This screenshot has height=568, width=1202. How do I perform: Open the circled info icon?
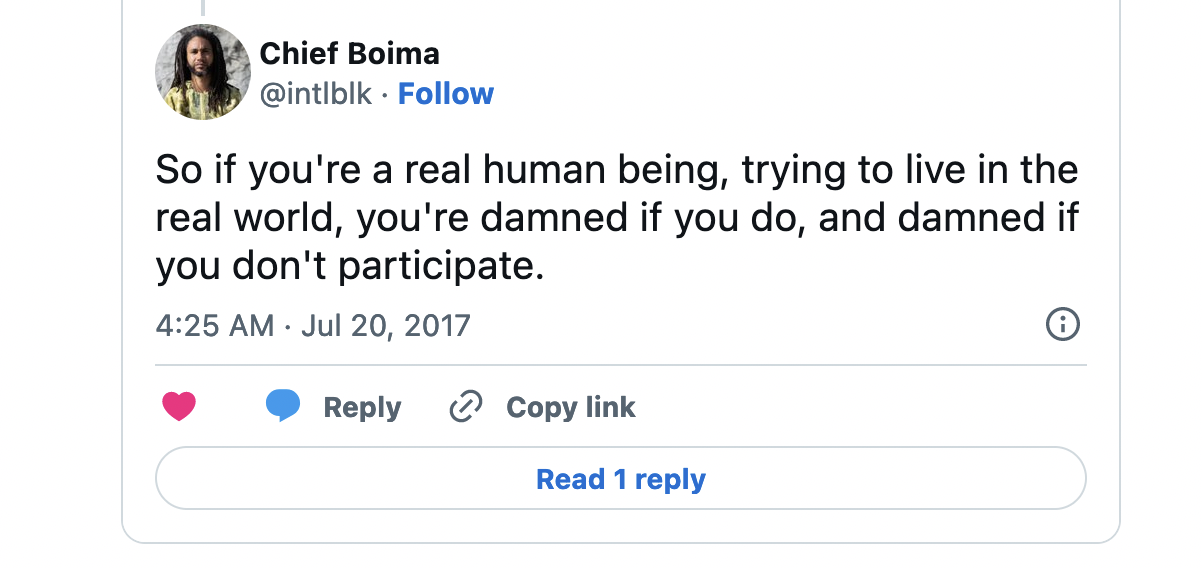(x=1062, y=324)
